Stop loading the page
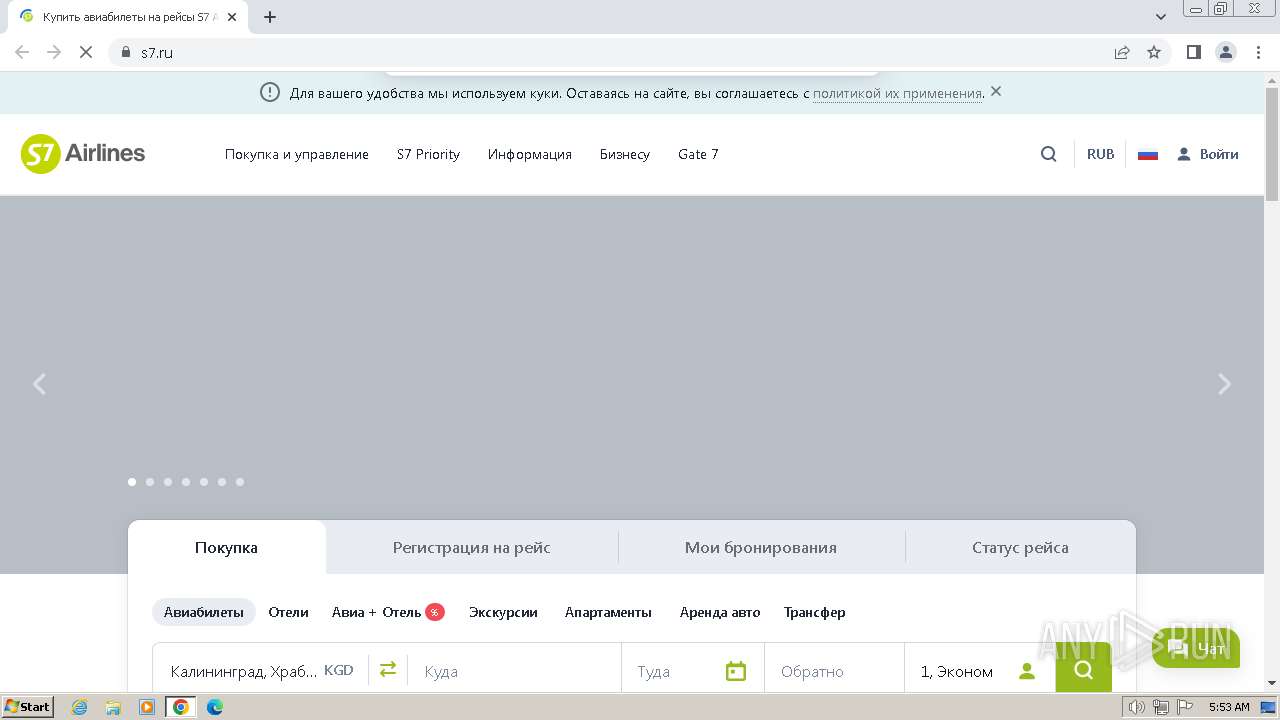 pos(86,52)
